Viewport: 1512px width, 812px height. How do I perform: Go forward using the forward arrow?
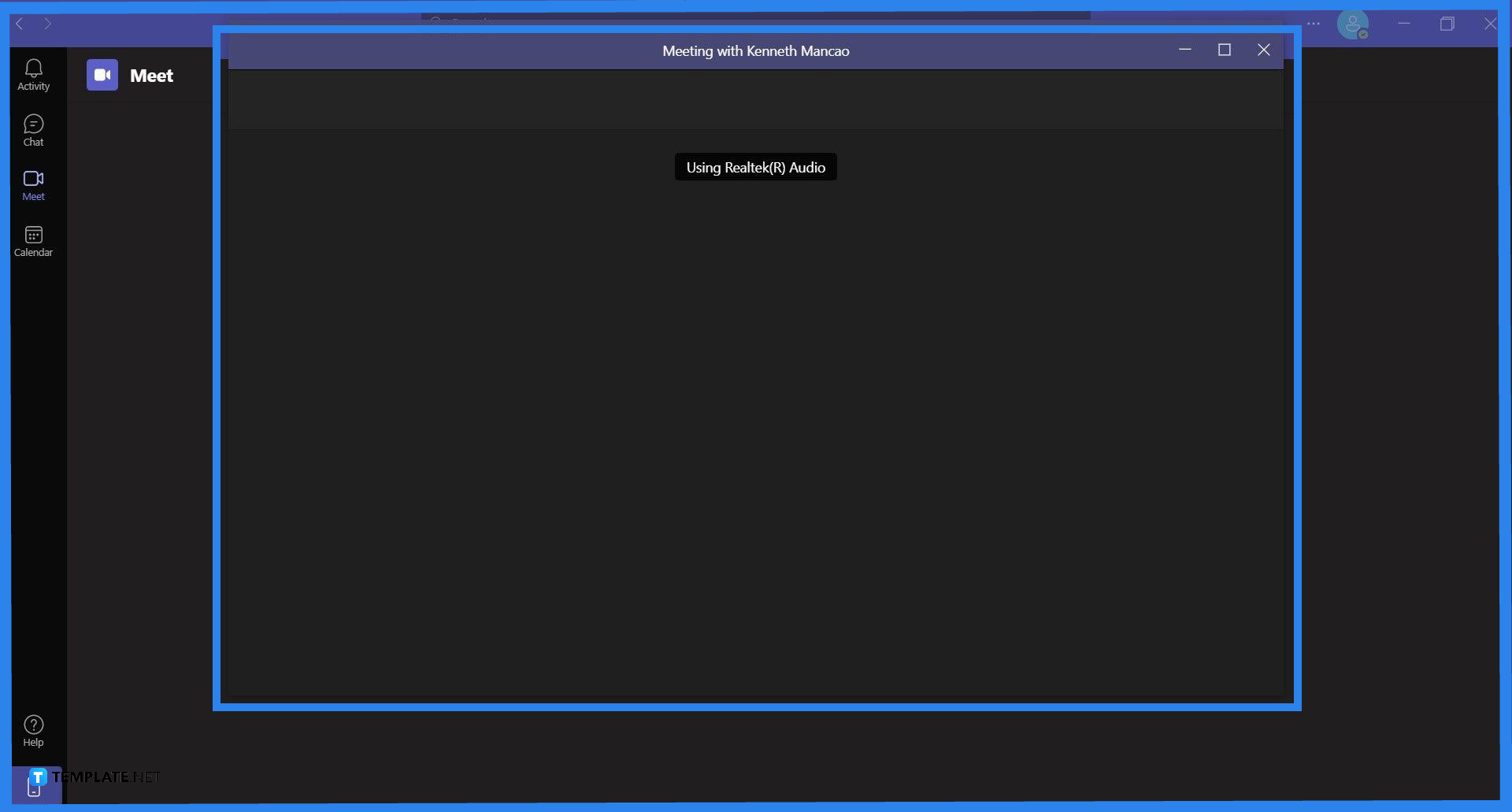(x=48, y=24)
